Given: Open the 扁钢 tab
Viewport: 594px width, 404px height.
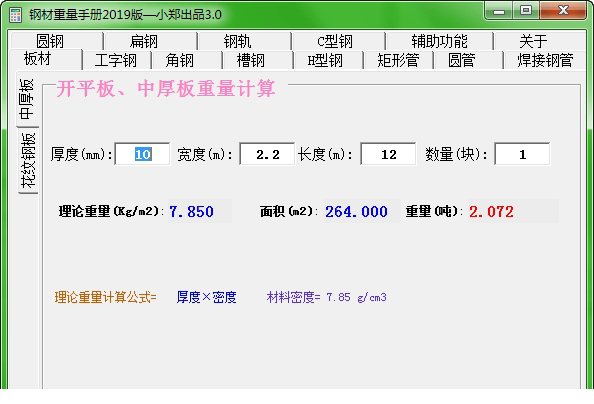Looking at the screenshot, I should [x=150, y=41].
